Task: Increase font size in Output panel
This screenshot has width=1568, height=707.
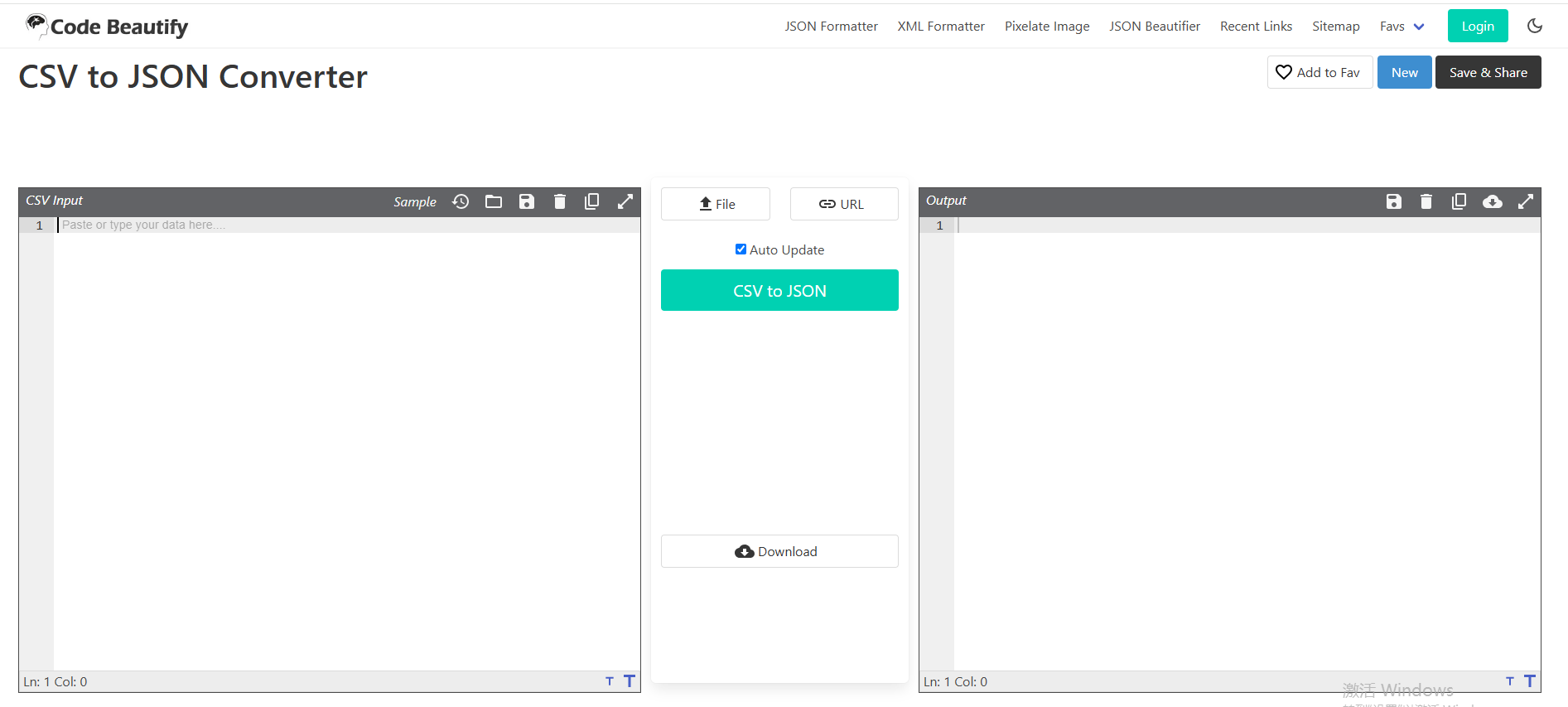Action: point(1530,680)
